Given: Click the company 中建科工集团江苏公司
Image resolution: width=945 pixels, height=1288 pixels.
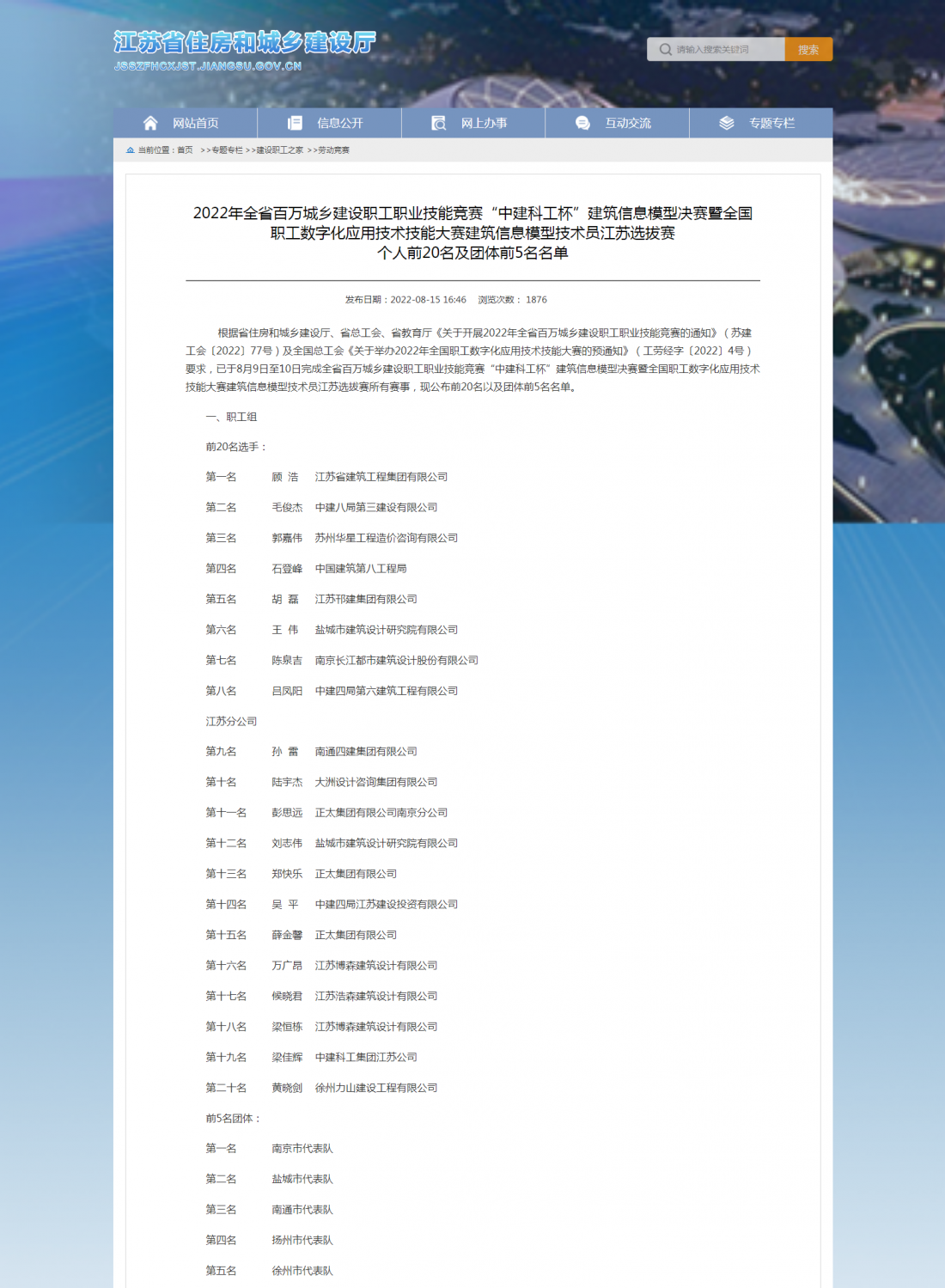Looking at the screenshot, I should pos(366,1058).
